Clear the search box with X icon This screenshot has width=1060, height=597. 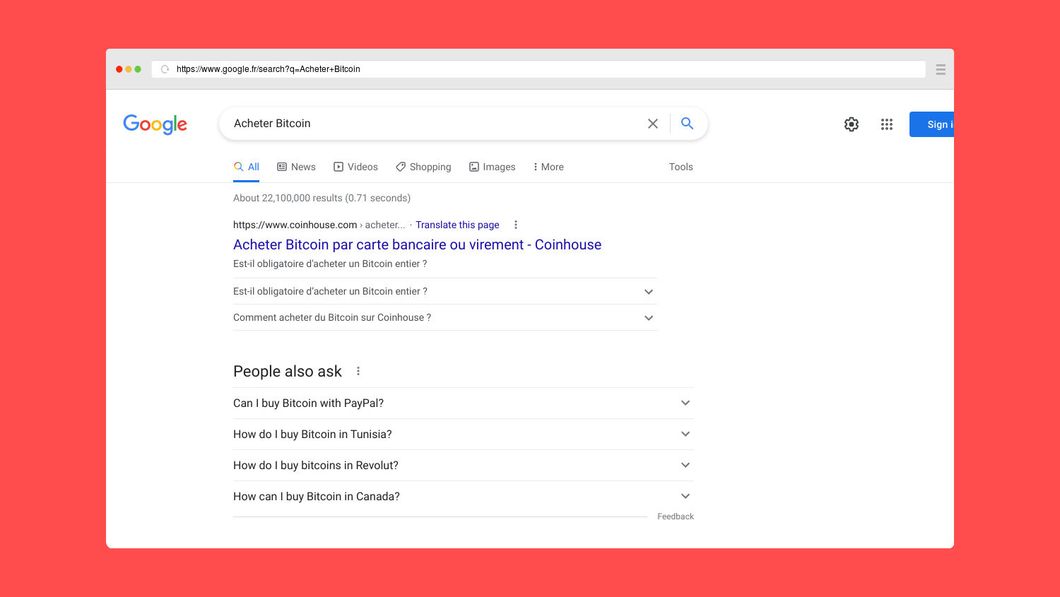[x=652, y=124]
